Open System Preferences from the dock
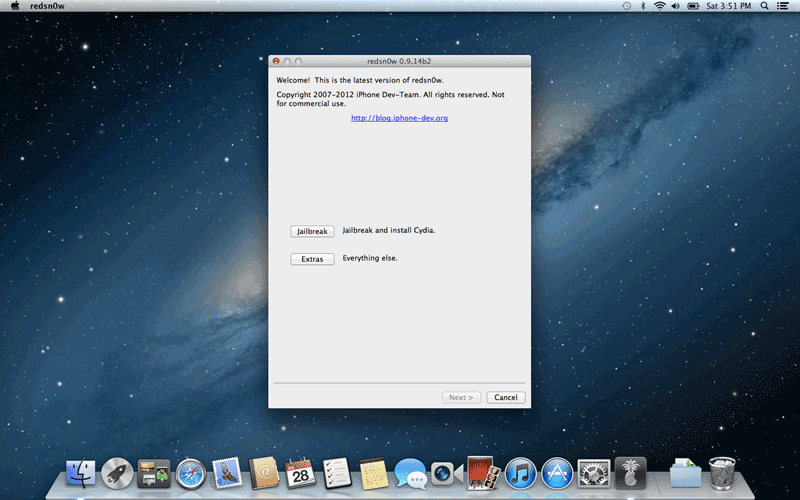The height and width of the screenshot is (500, 800). pyautogui.click(x=593, y=472)
